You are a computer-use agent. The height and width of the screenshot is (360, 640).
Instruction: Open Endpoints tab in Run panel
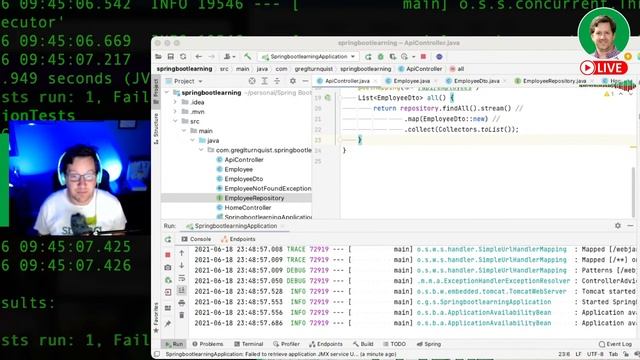coord(238,239)
